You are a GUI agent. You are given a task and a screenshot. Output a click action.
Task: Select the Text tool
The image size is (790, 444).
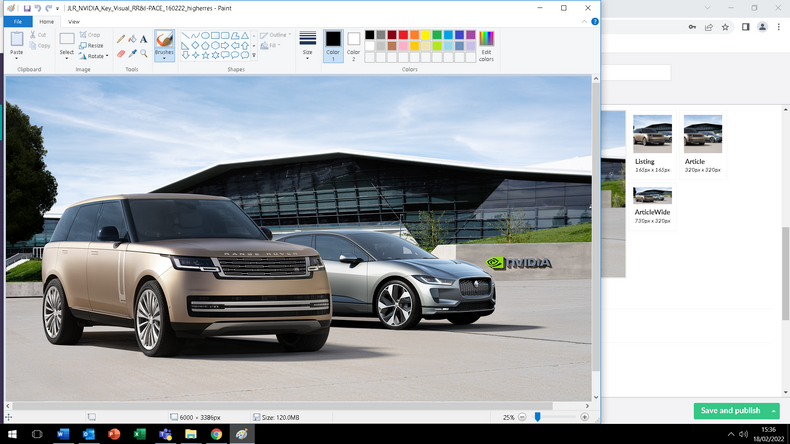[144, 39]
